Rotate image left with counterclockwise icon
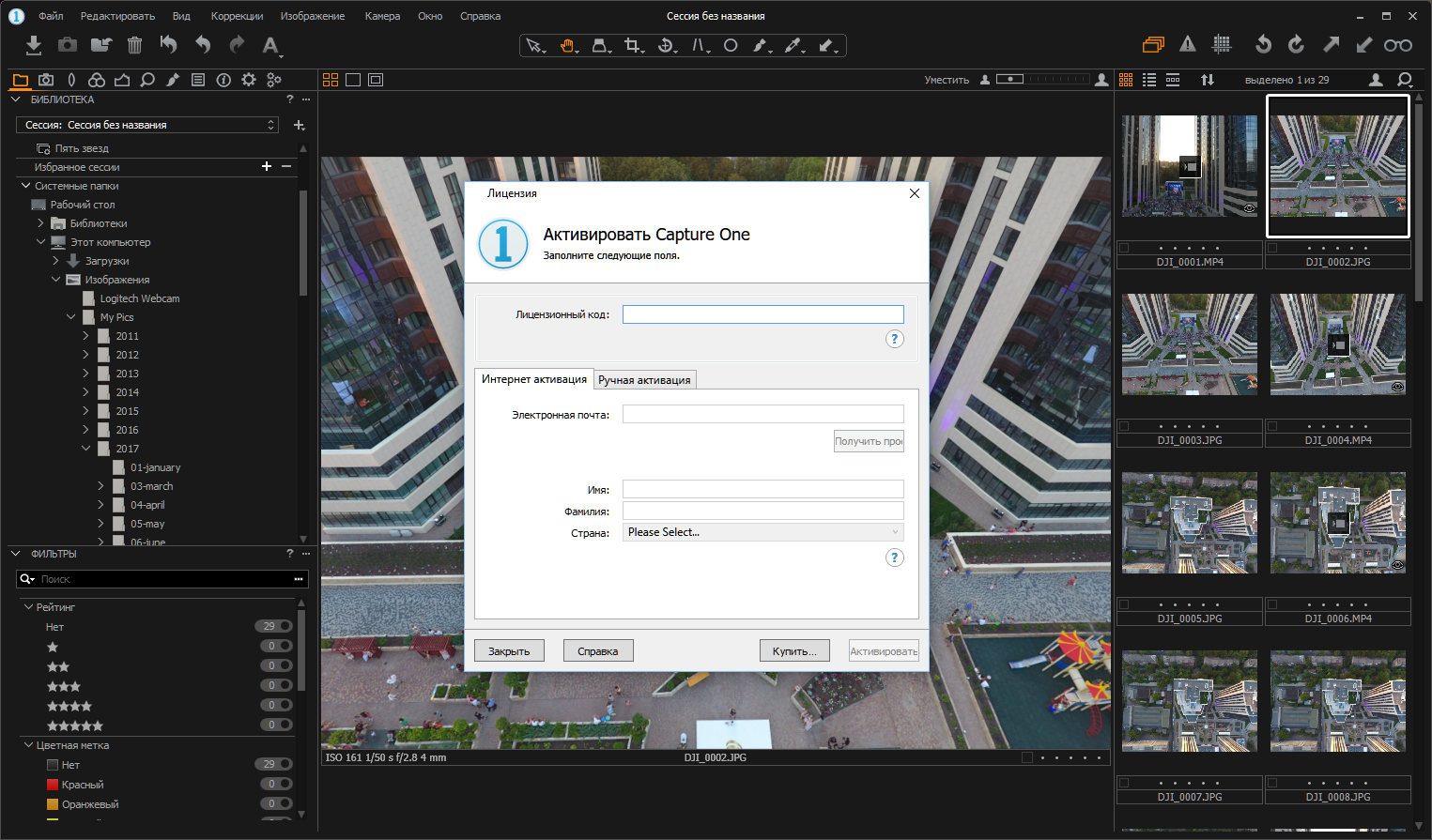 pos(1263,44)
